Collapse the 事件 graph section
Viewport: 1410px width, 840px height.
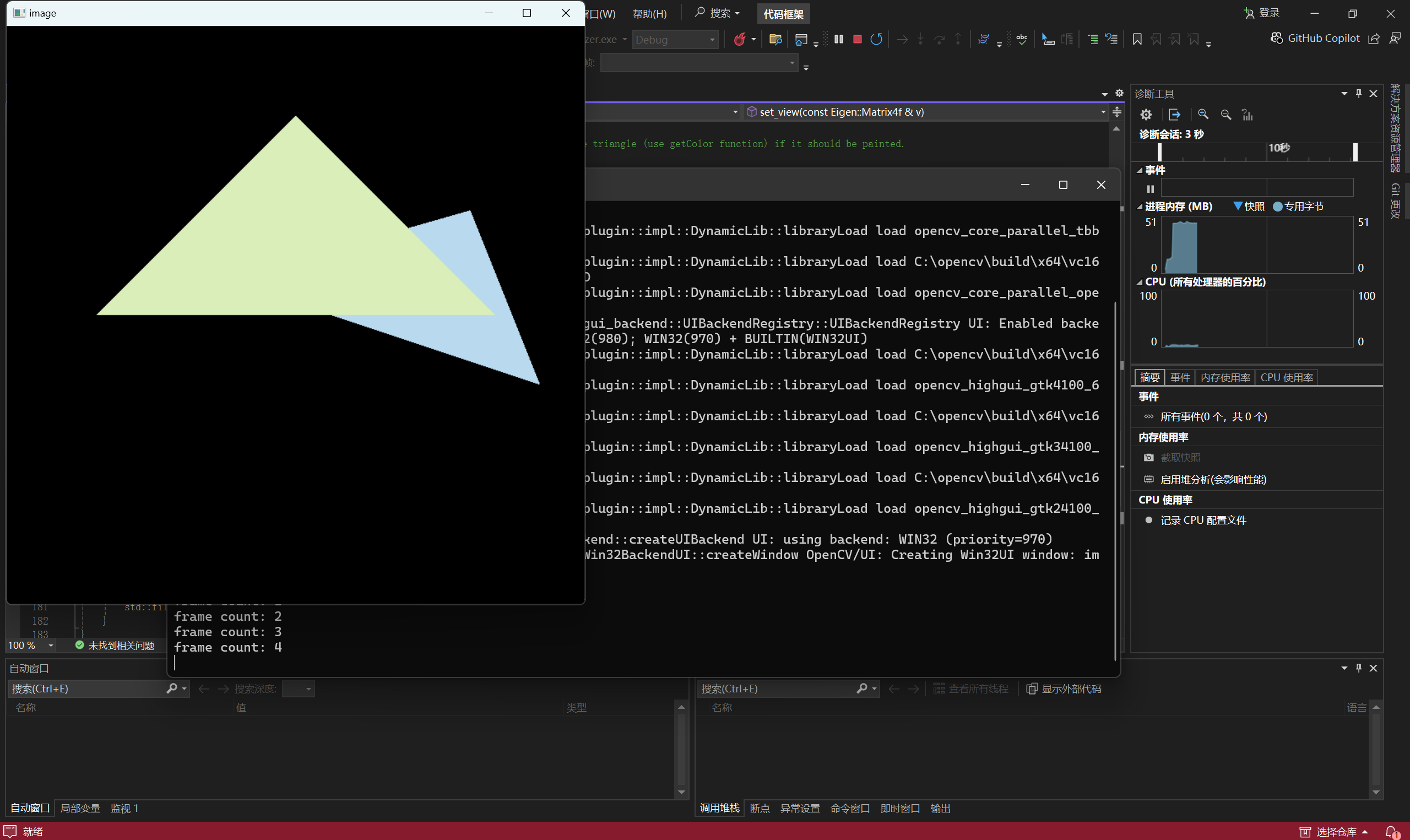tap(1140, 170)
